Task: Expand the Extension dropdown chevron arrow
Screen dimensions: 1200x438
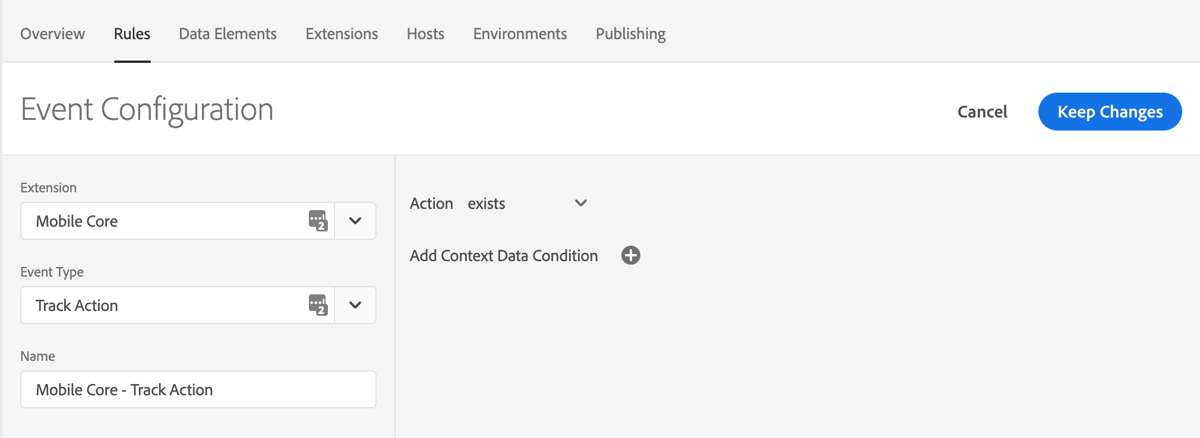Action: point(355,221)
